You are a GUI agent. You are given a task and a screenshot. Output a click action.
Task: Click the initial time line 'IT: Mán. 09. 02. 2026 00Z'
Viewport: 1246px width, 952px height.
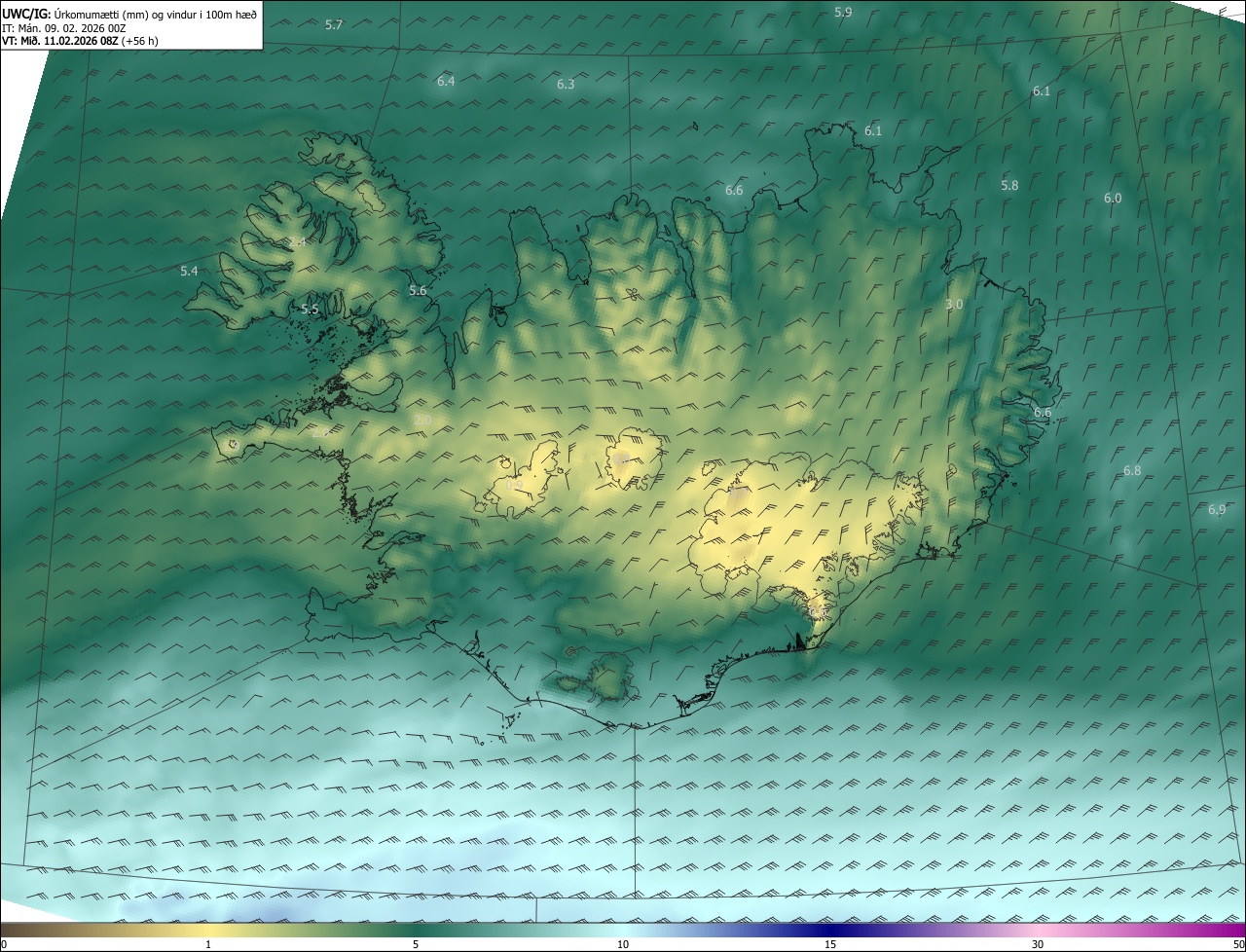tap(64, 28)
